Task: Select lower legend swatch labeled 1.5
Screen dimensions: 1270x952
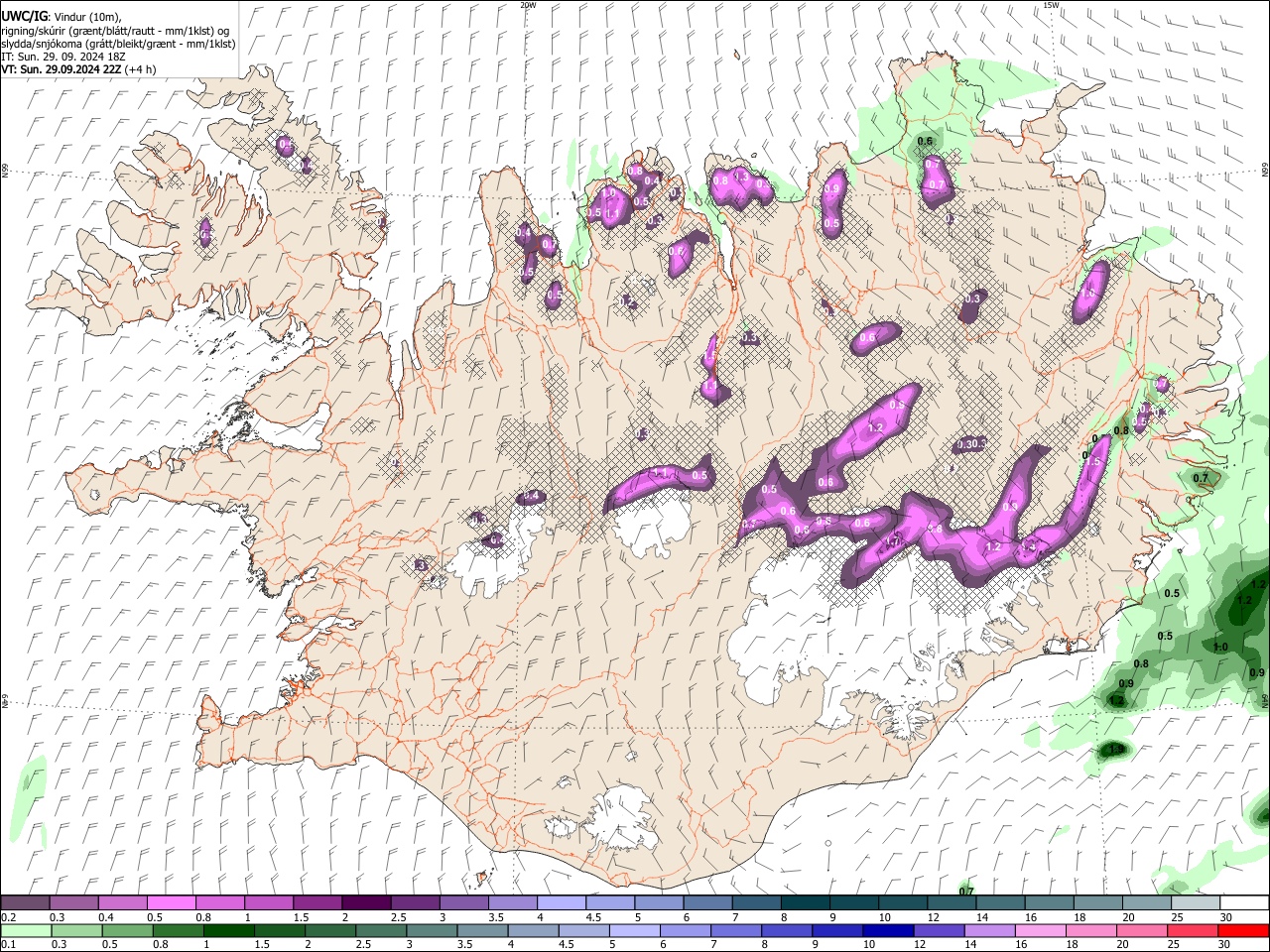Action: click(280, 930)
